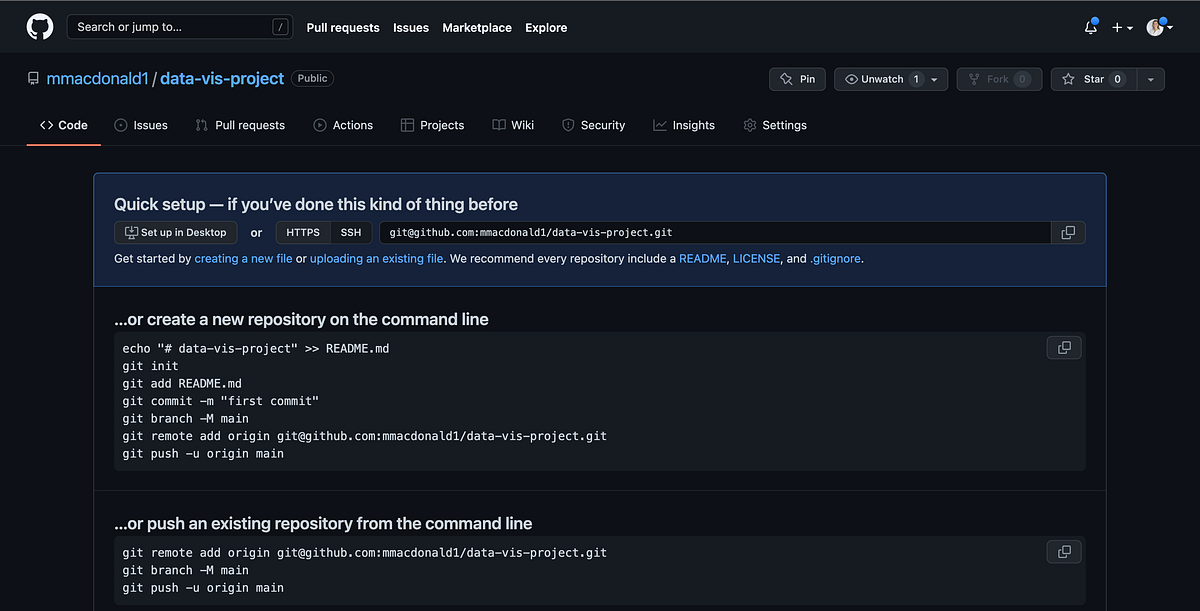Switch to the Actions tab
The width and height of the screenshot is (1200, 611).
pyautogui.click(x=343, y=125)
